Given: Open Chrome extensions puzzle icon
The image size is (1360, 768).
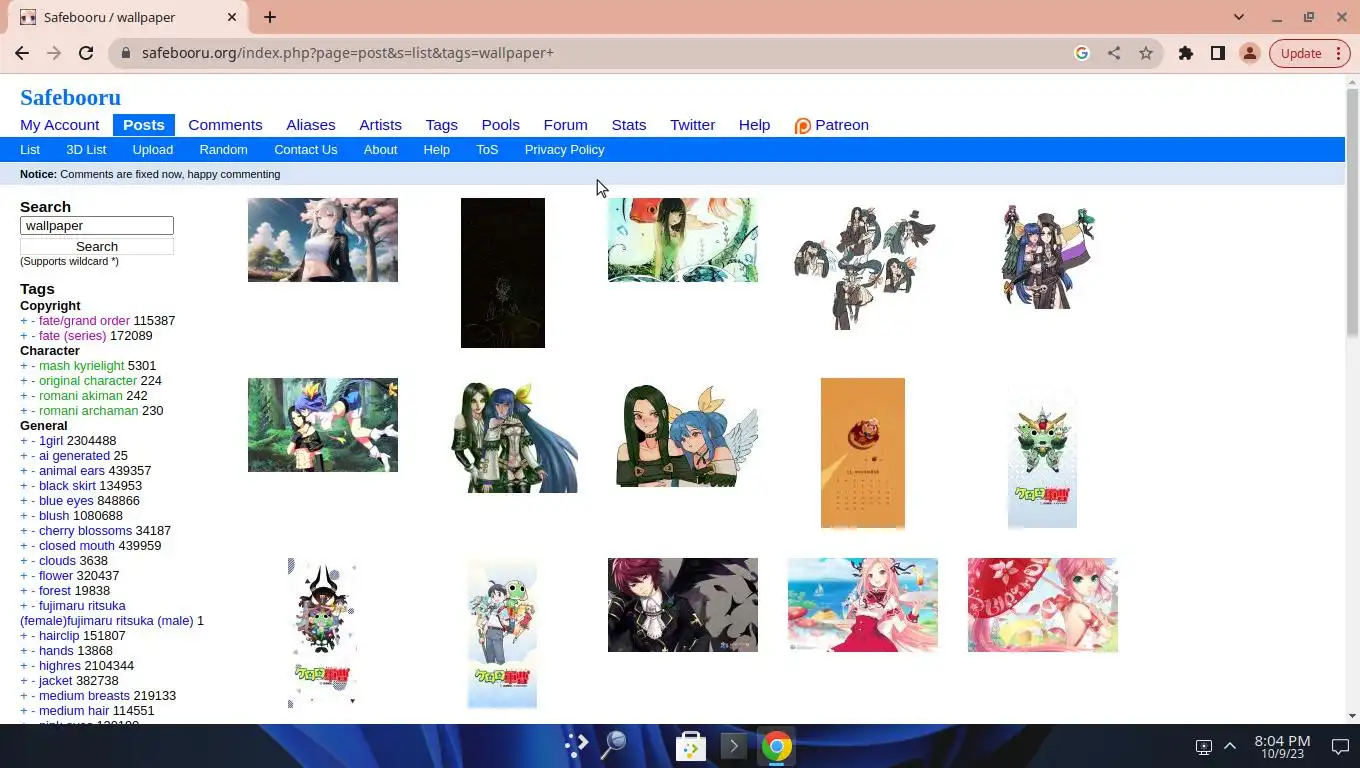Looking at the screenshot, I should 1186,53.
